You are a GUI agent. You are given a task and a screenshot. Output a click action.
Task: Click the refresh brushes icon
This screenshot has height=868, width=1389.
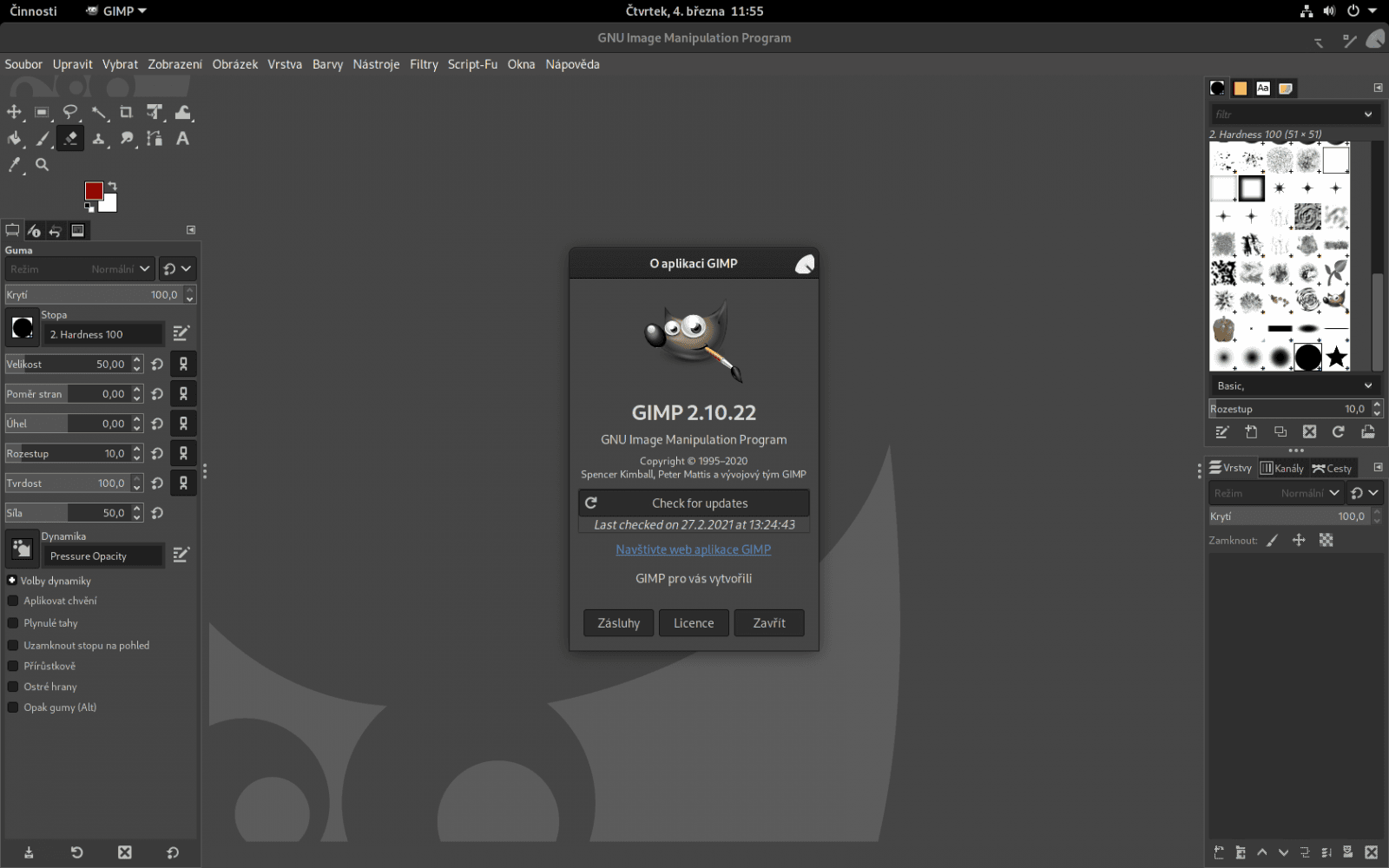(1339, 431)
